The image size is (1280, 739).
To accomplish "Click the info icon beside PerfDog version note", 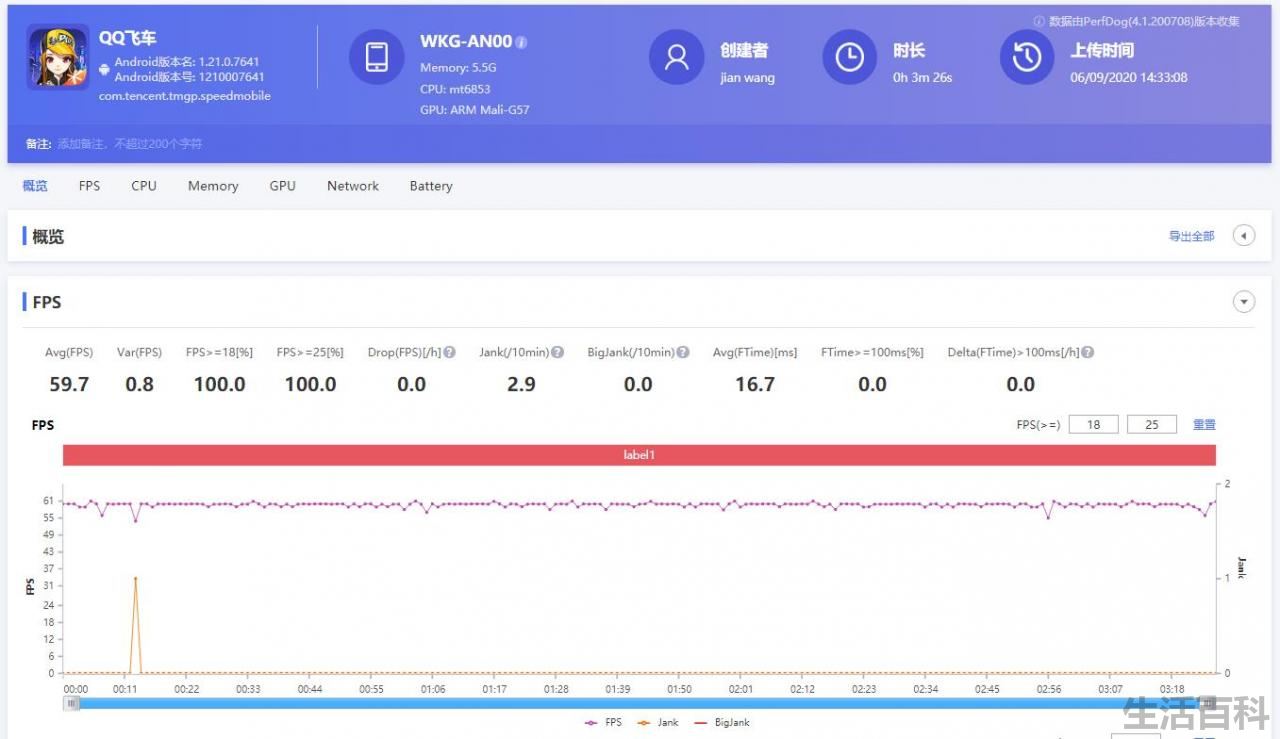I will point(1039,21).
